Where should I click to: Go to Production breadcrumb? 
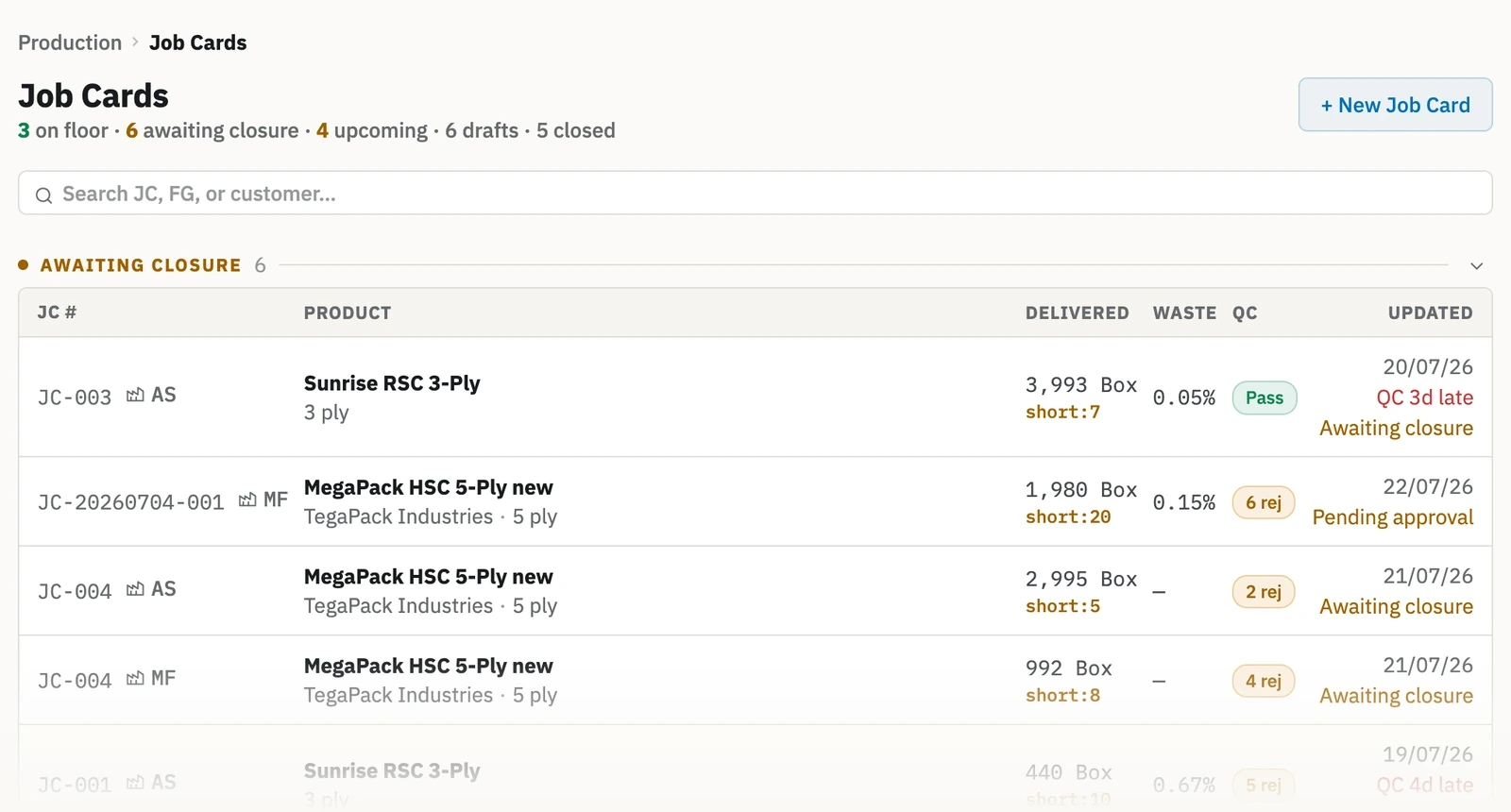(70, 42)
